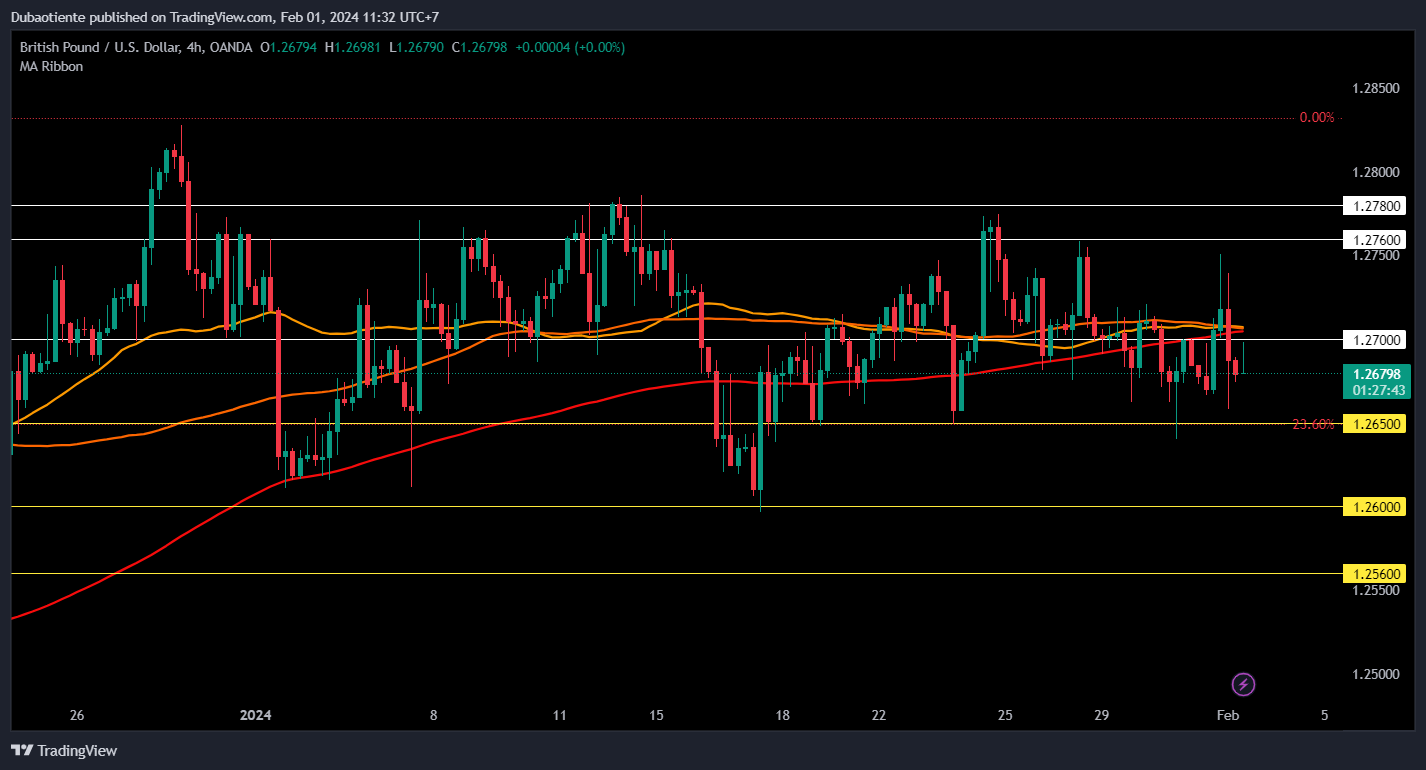Click the MA Ribbon indicator label
This screenshot has height=770, width=1426.
51,66
